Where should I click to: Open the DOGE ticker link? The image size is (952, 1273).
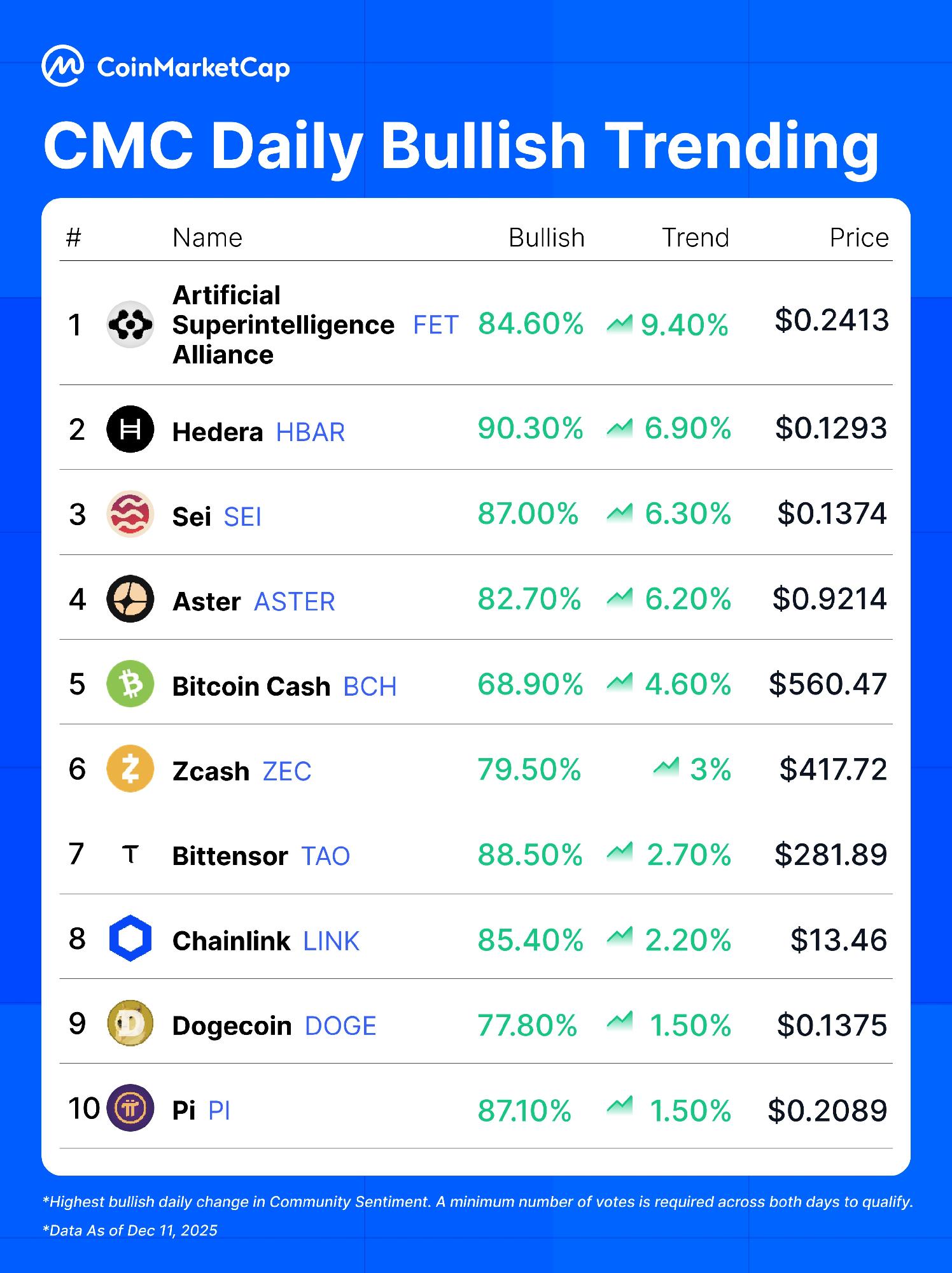pyautogui.click(x=340, y=1026)
